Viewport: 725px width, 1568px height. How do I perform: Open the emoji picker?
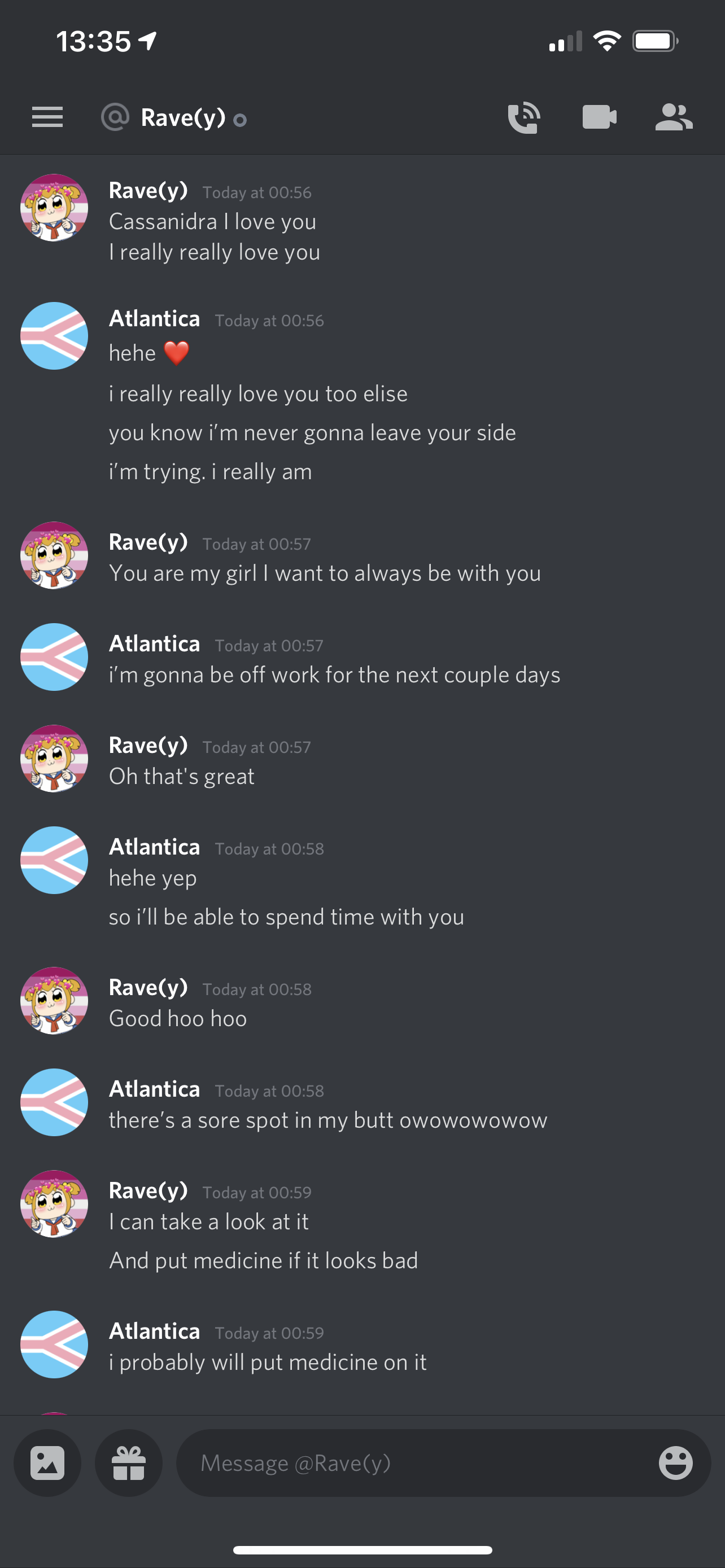click(x=676, y=1462)
